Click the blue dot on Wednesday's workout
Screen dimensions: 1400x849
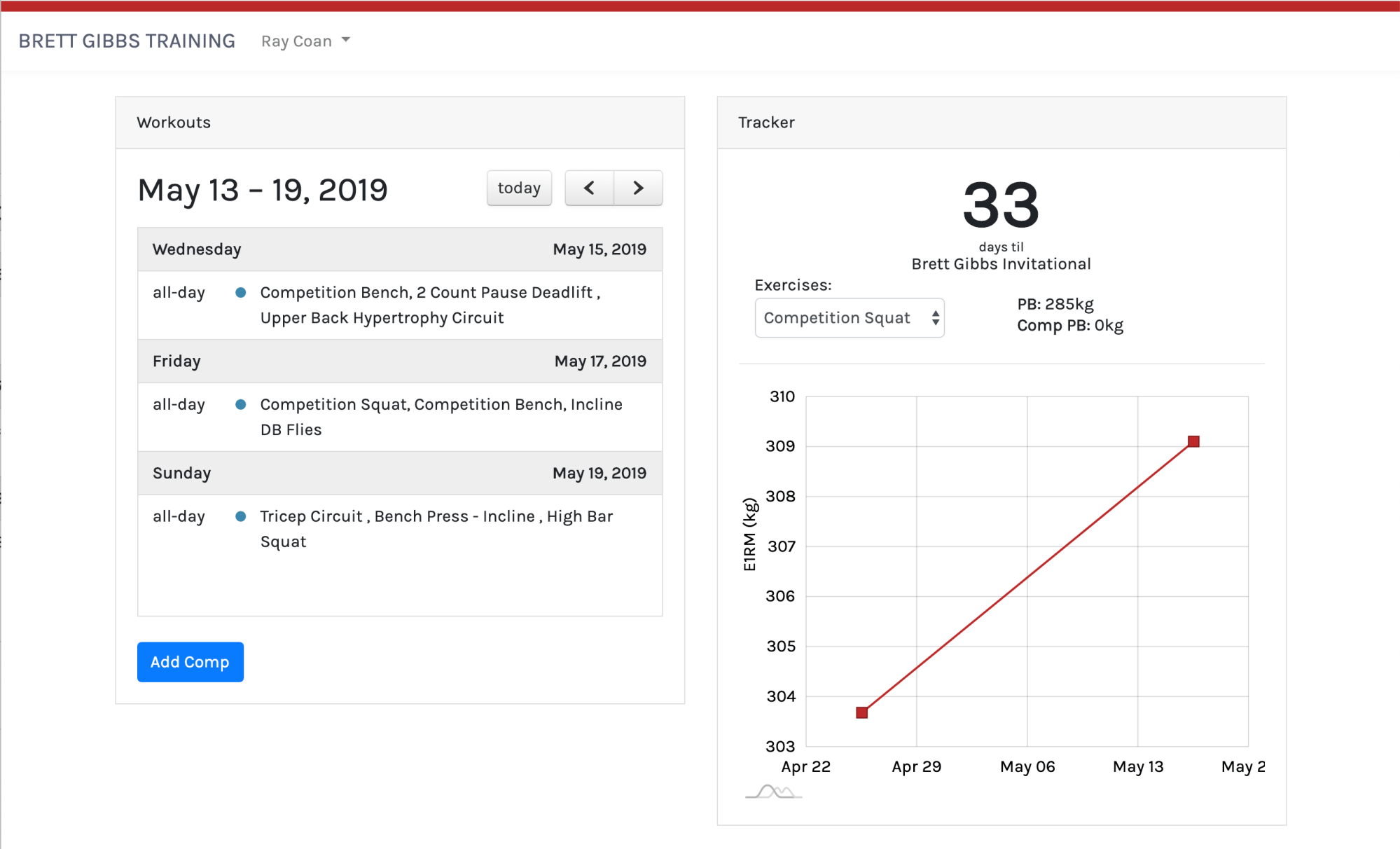point(240,293)
